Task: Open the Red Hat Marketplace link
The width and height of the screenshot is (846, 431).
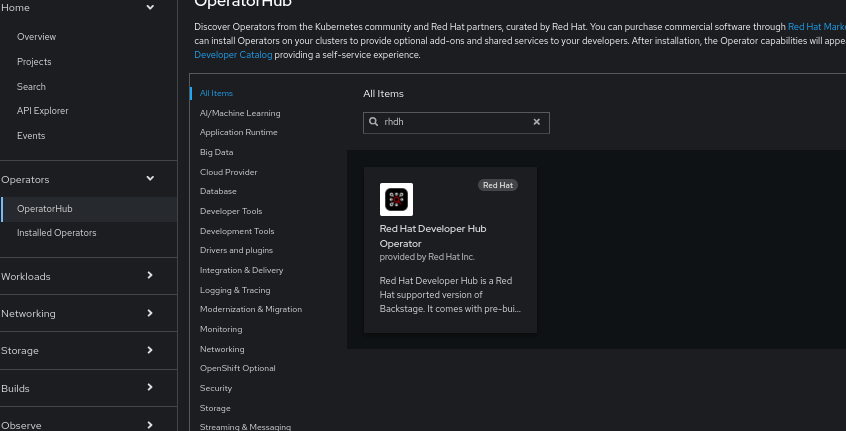Action: pyautogui.click(x=816, y=27)
